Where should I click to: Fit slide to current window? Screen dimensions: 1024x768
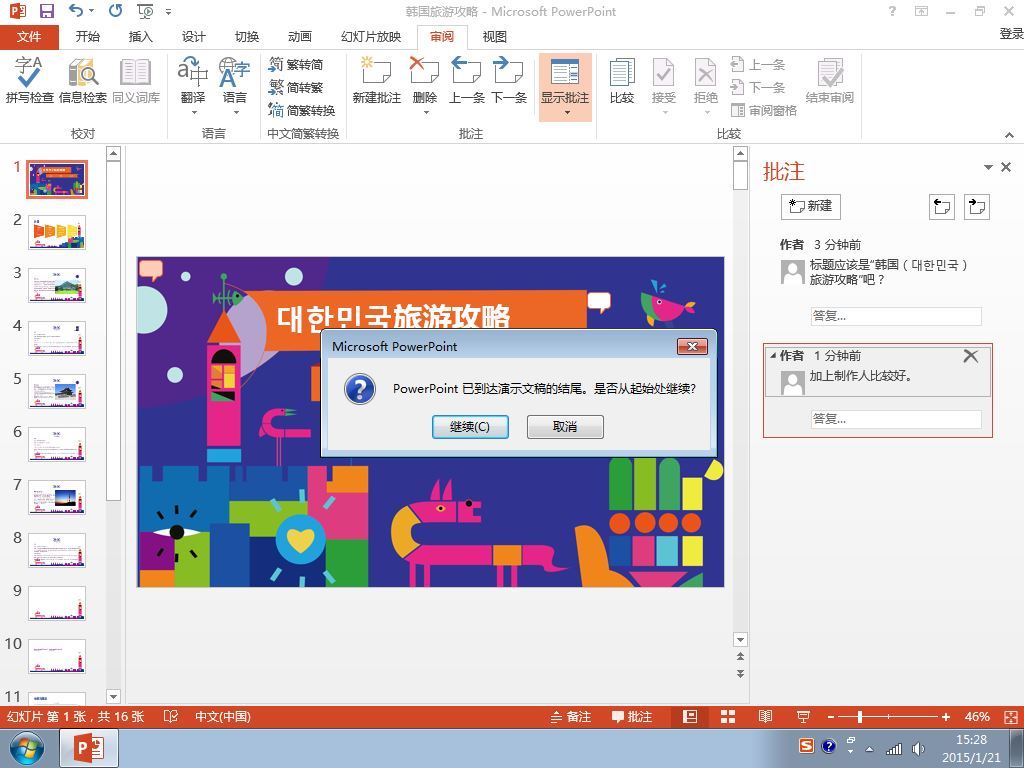pos(1010,716)
